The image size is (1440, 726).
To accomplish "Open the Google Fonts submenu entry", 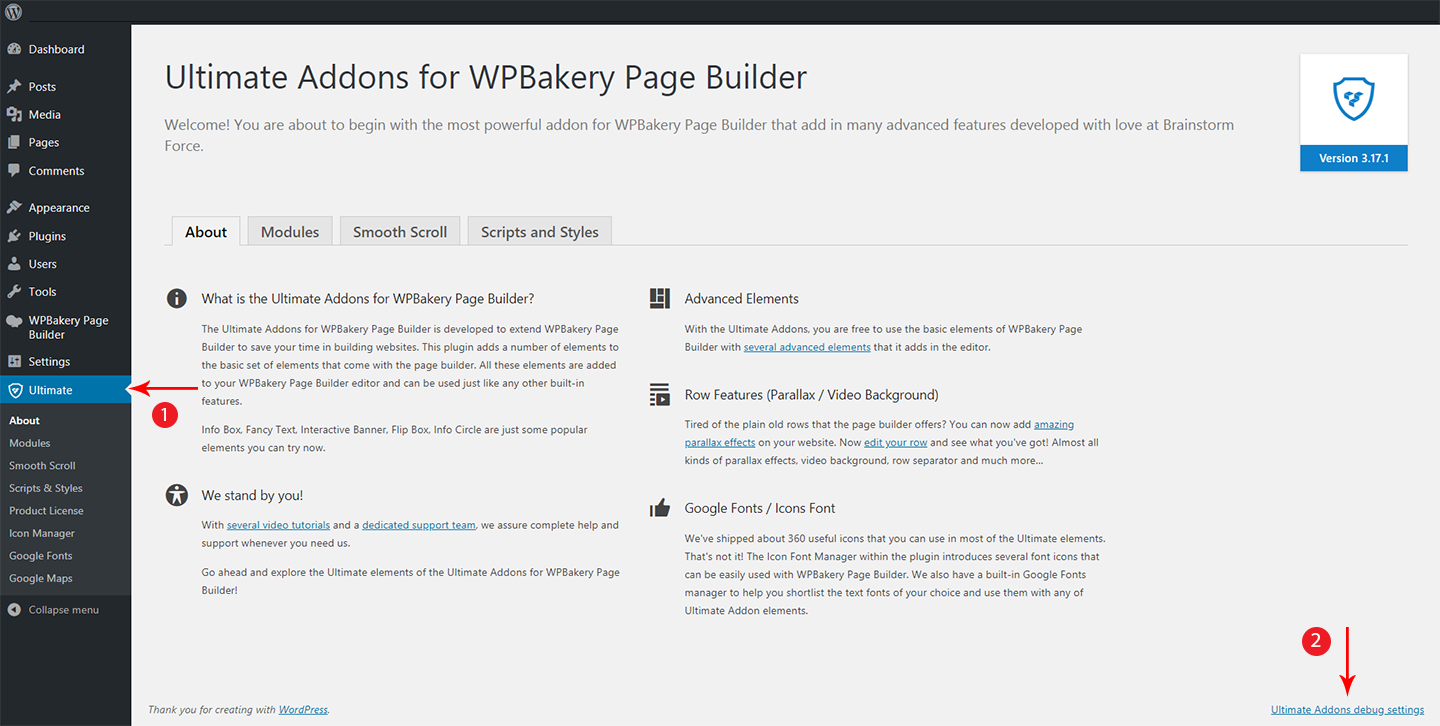I will [41, 556].
